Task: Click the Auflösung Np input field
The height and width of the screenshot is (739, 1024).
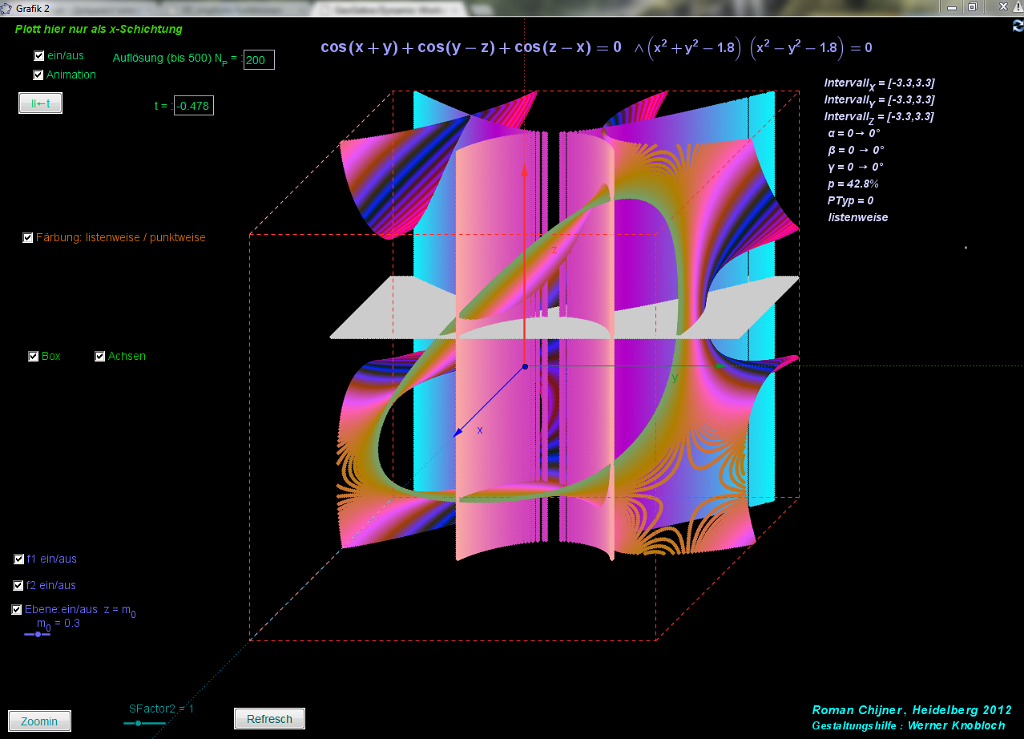Action: tap(258, 60)
